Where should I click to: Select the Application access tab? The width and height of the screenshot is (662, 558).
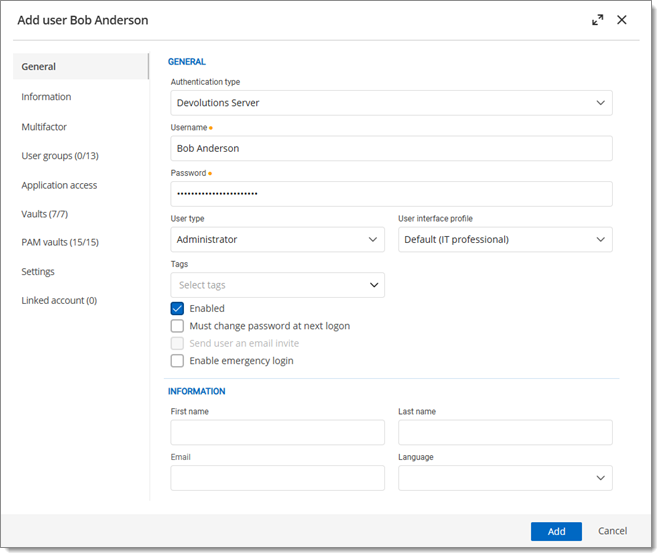(x=59, y=185)
